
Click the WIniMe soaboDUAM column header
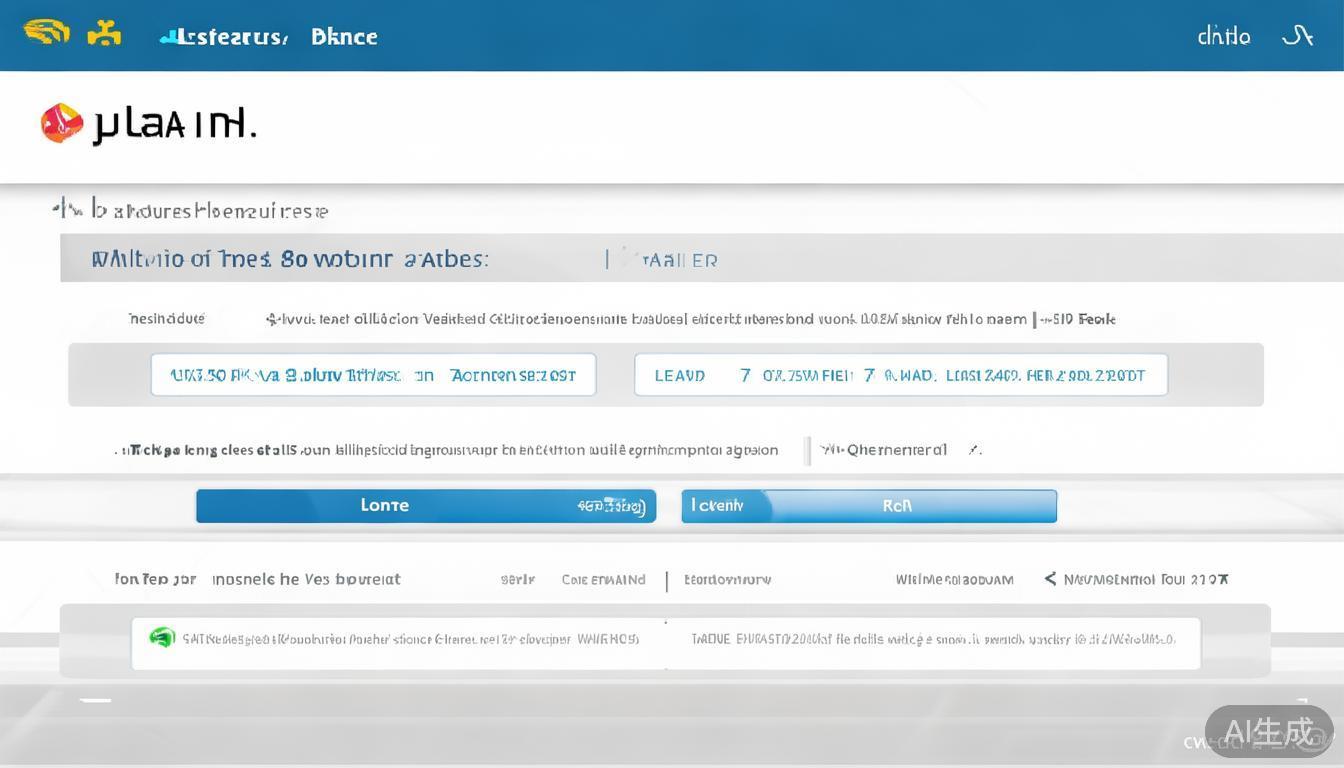(954, 580)
